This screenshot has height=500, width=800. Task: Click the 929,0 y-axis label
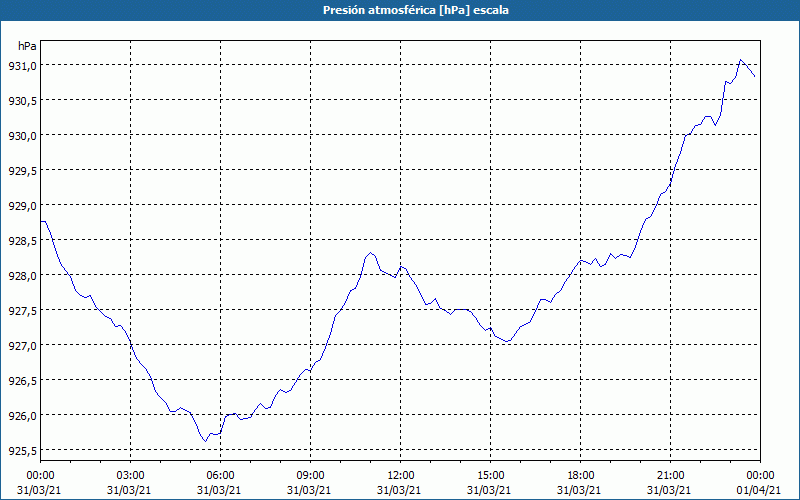click(x=22, y=206)
